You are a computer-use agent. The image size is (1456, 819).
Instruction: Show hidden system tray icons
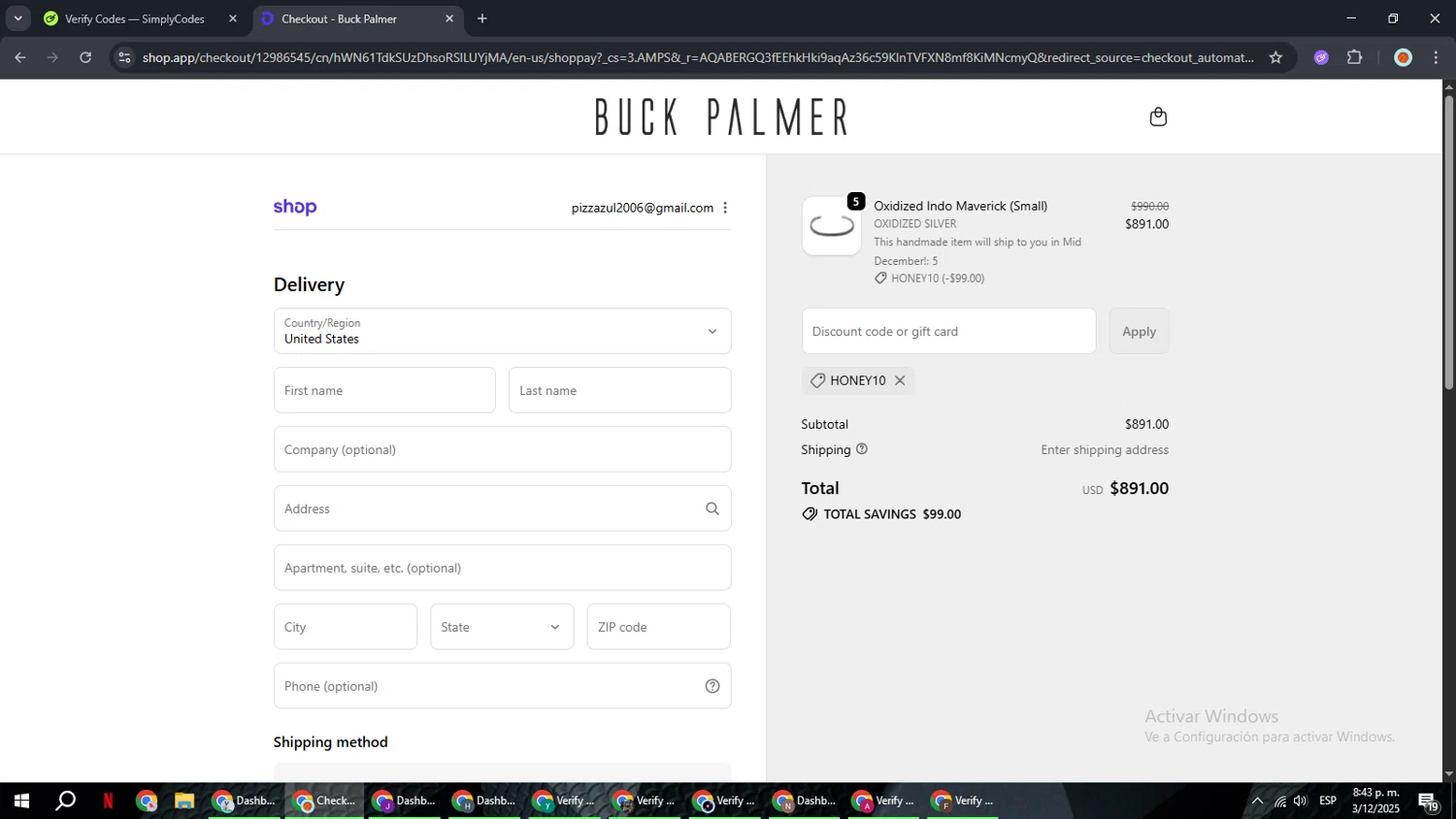pyautogui.click(x=1257, y=801)
